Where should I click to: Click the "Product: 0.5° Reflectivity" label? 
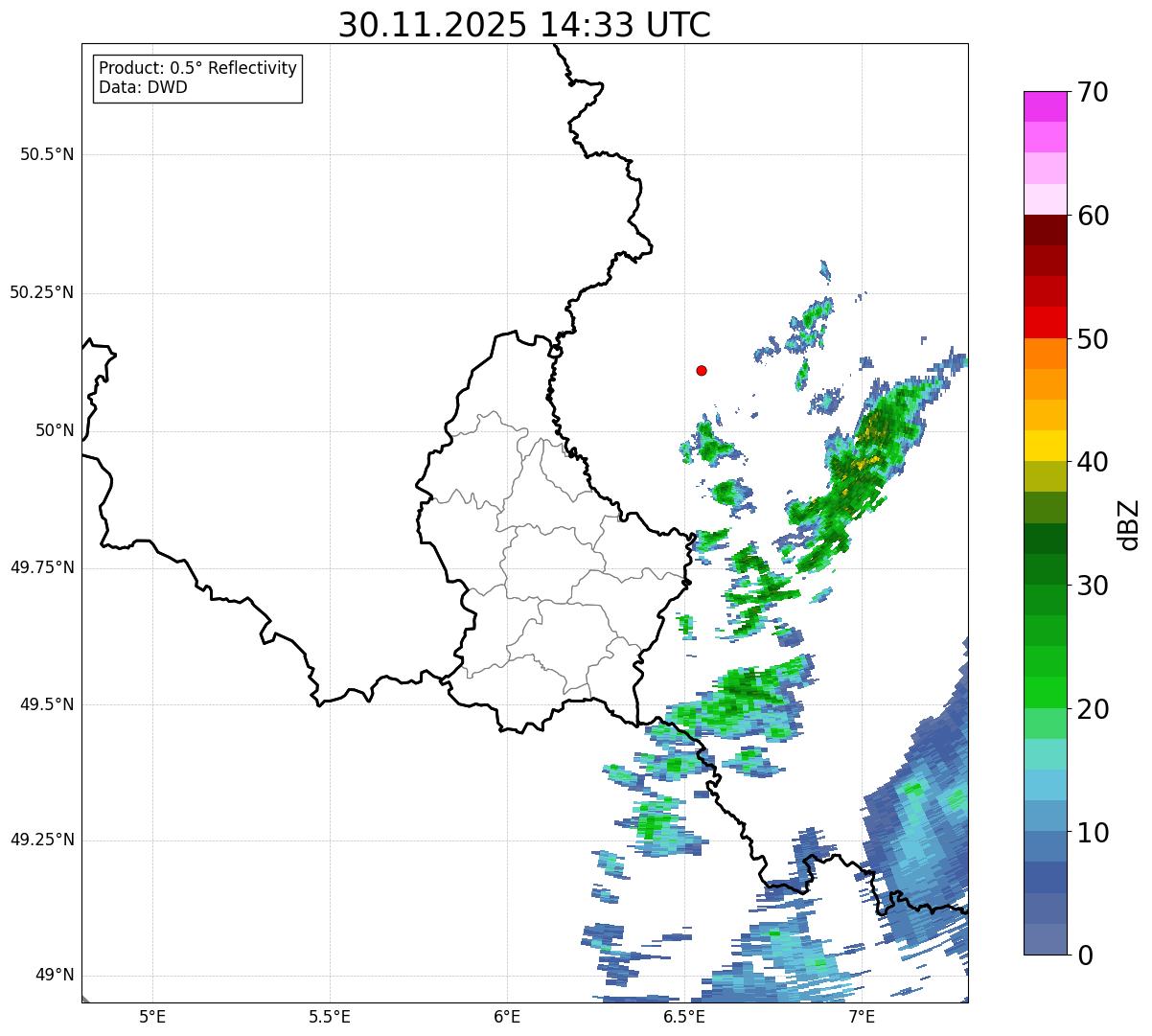[197, 68]
